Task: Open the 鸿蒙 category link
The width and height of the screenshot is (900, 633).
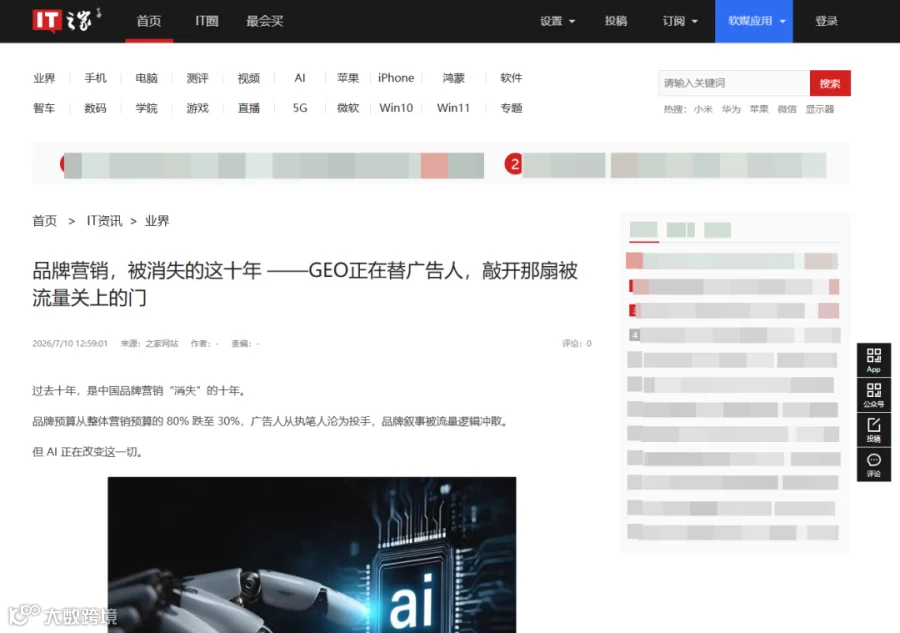Action: 453,78
